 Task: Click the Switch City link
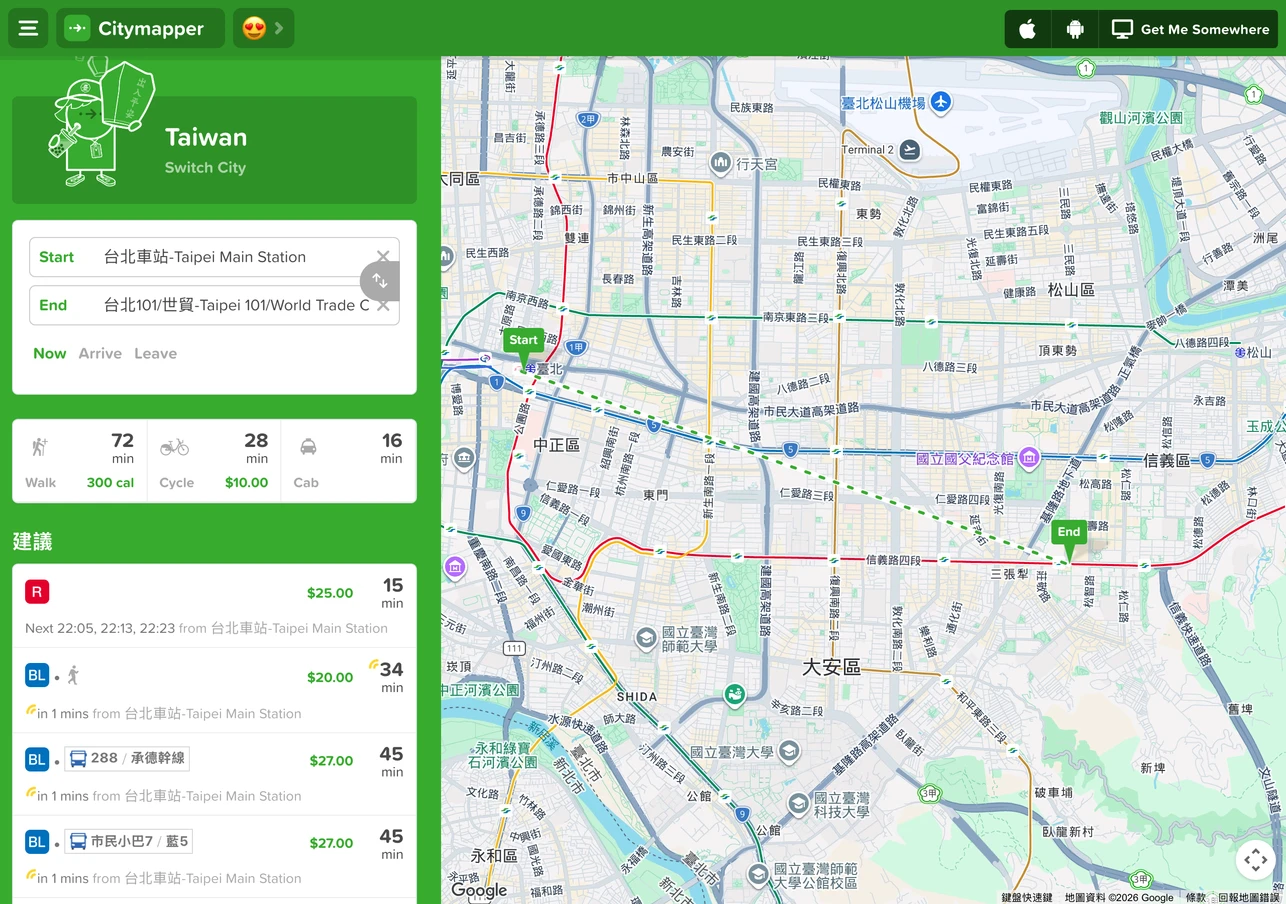(x=205, y=168)
